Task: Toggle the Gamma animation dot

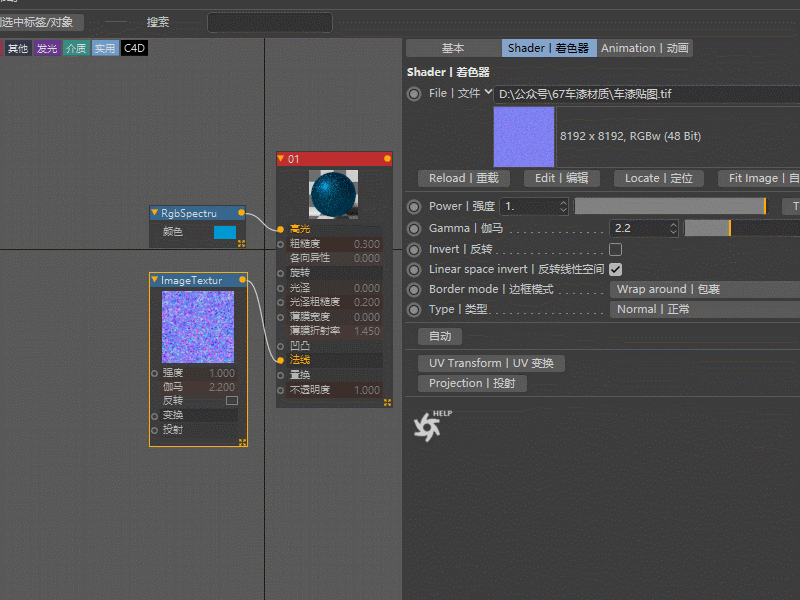Action: (x=414, y=229)
